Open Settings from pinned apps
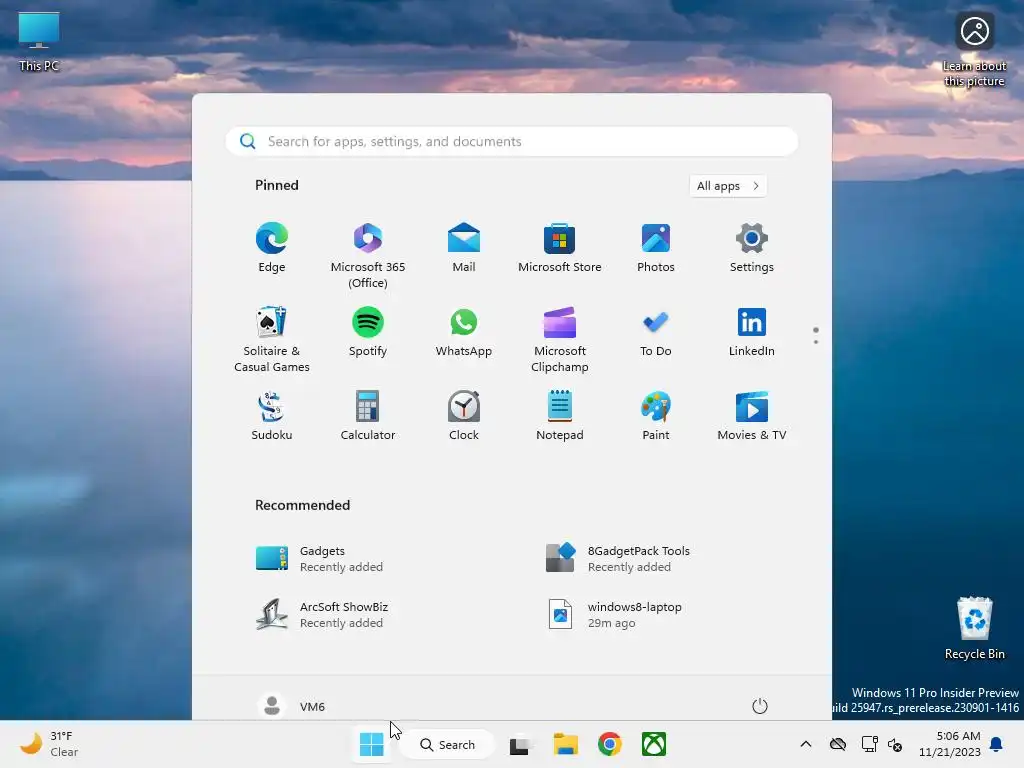 (752, 248)
